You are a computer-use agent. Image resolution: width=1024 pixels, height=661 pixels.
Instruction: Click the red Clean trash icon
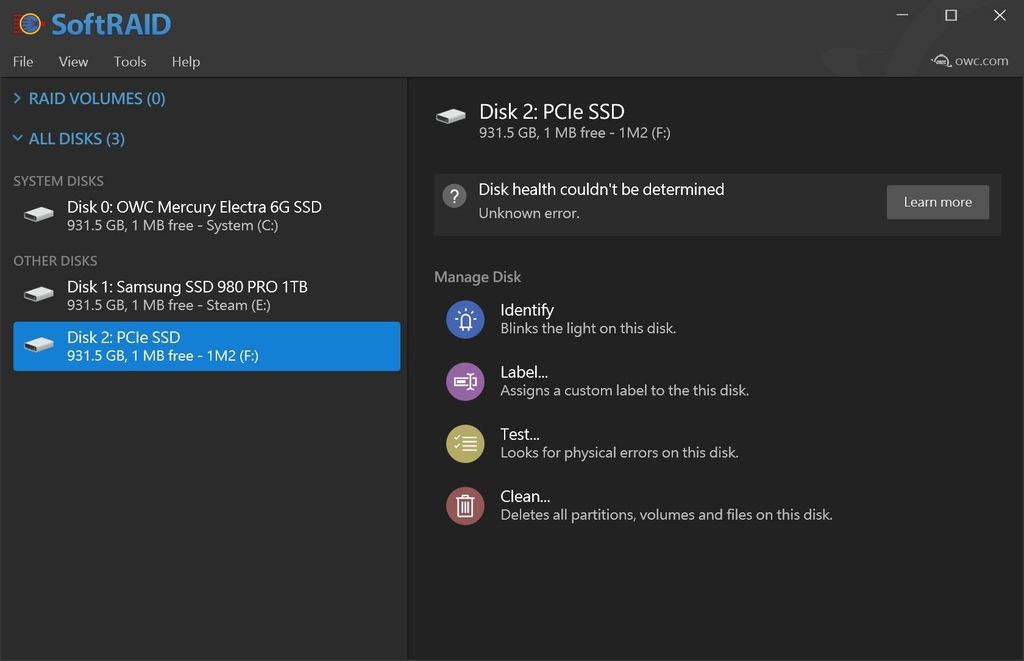tap(465, 506)
